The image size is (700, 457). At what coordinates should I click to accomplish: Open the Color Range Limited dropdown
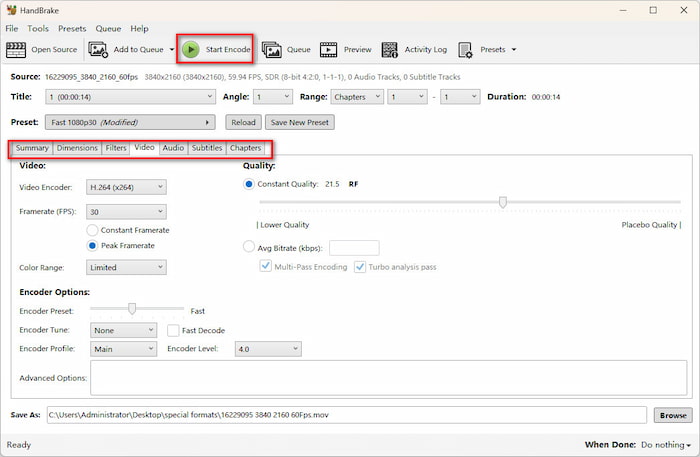coord(126,267)
